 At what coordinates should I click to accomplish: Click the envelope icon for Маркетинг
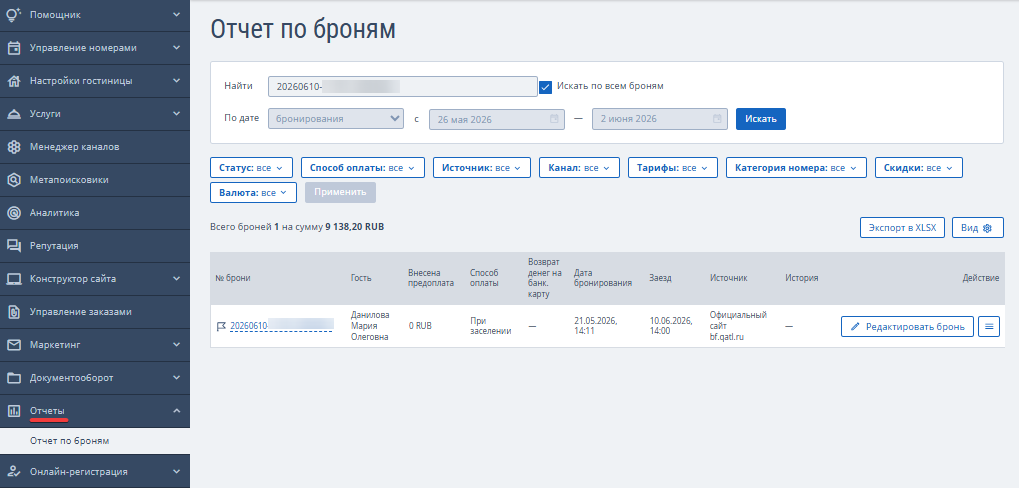(14, 344)
